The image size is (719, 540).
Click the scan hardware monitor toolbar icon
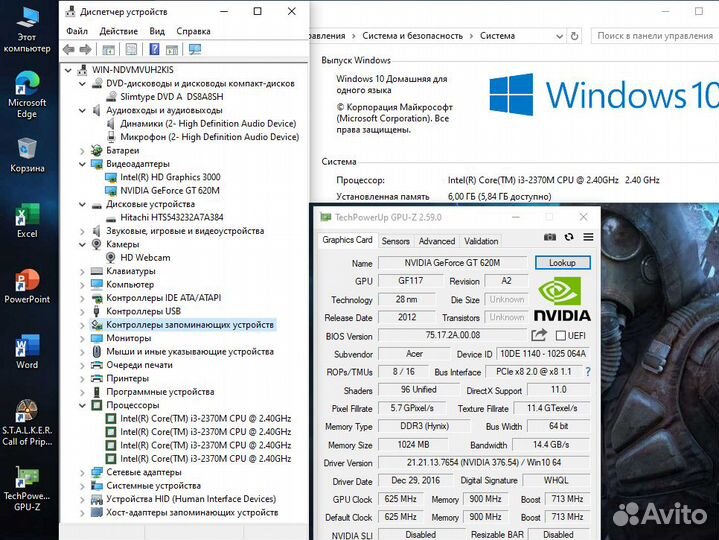point(195,50)
